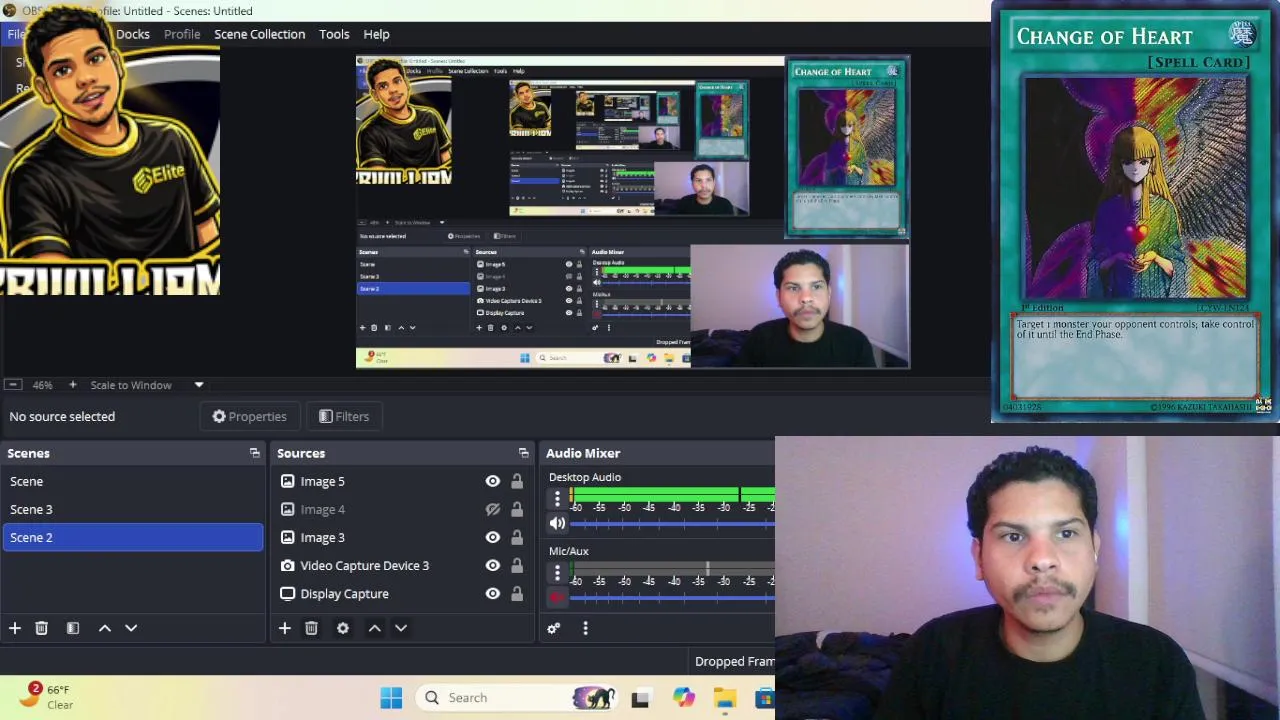Hide Image 3 source with eye icon
The width and height of the screenshot is (1280, 720).
click(x=492, y=537)
